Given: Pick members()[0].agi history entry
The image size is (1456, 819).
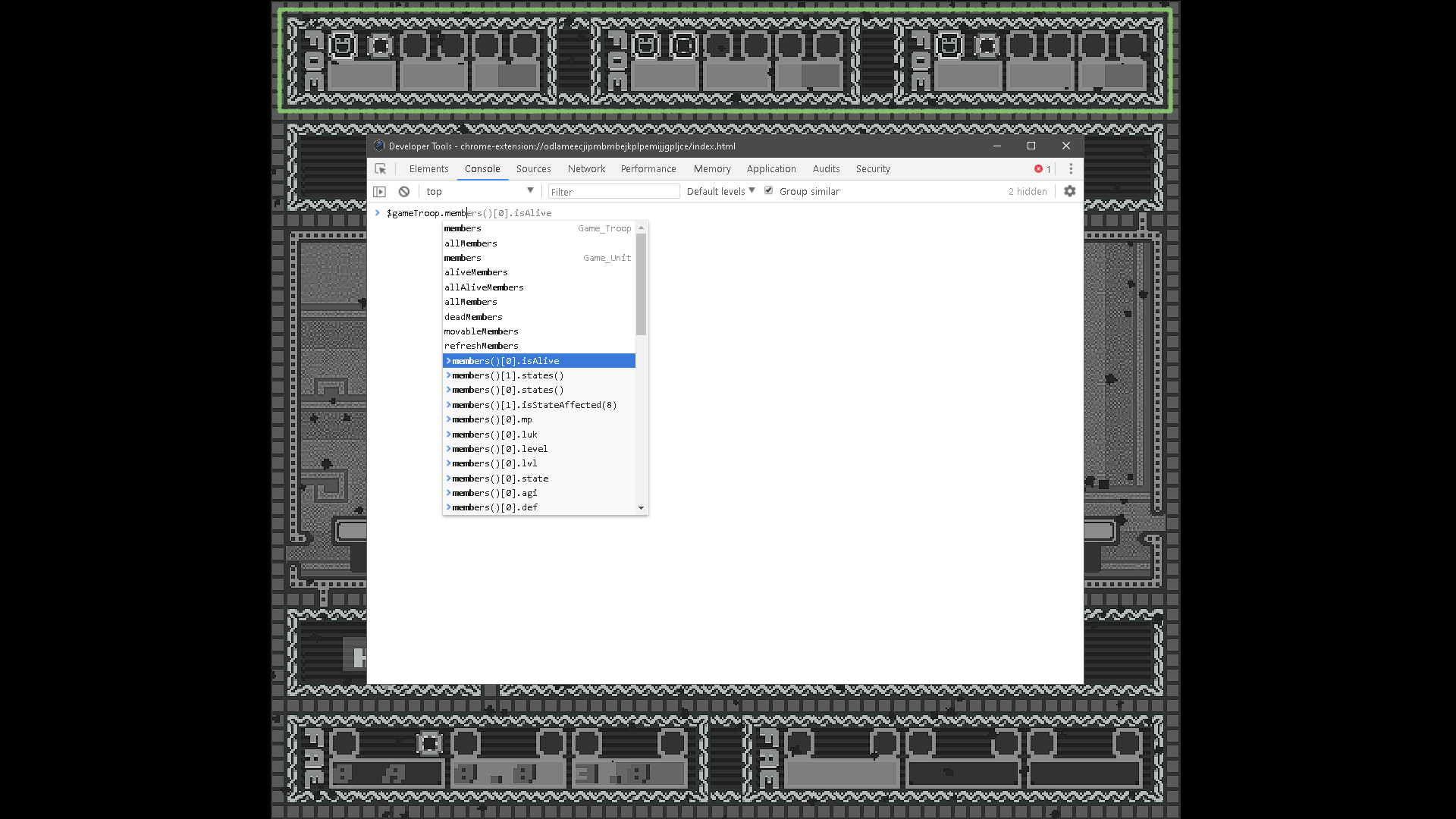Looking at the screenshot, I should pos(538,493).
